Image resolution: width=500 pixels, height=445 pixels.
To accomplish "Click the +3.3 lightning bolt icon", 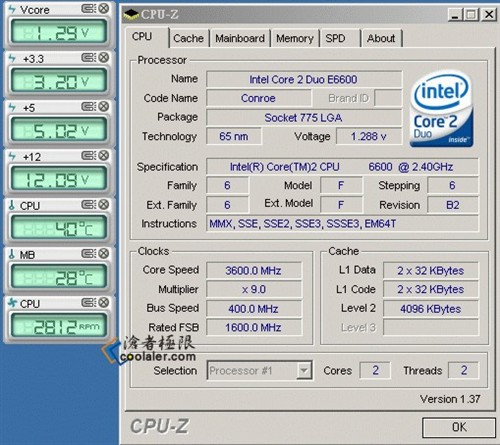I will [12, 58].
